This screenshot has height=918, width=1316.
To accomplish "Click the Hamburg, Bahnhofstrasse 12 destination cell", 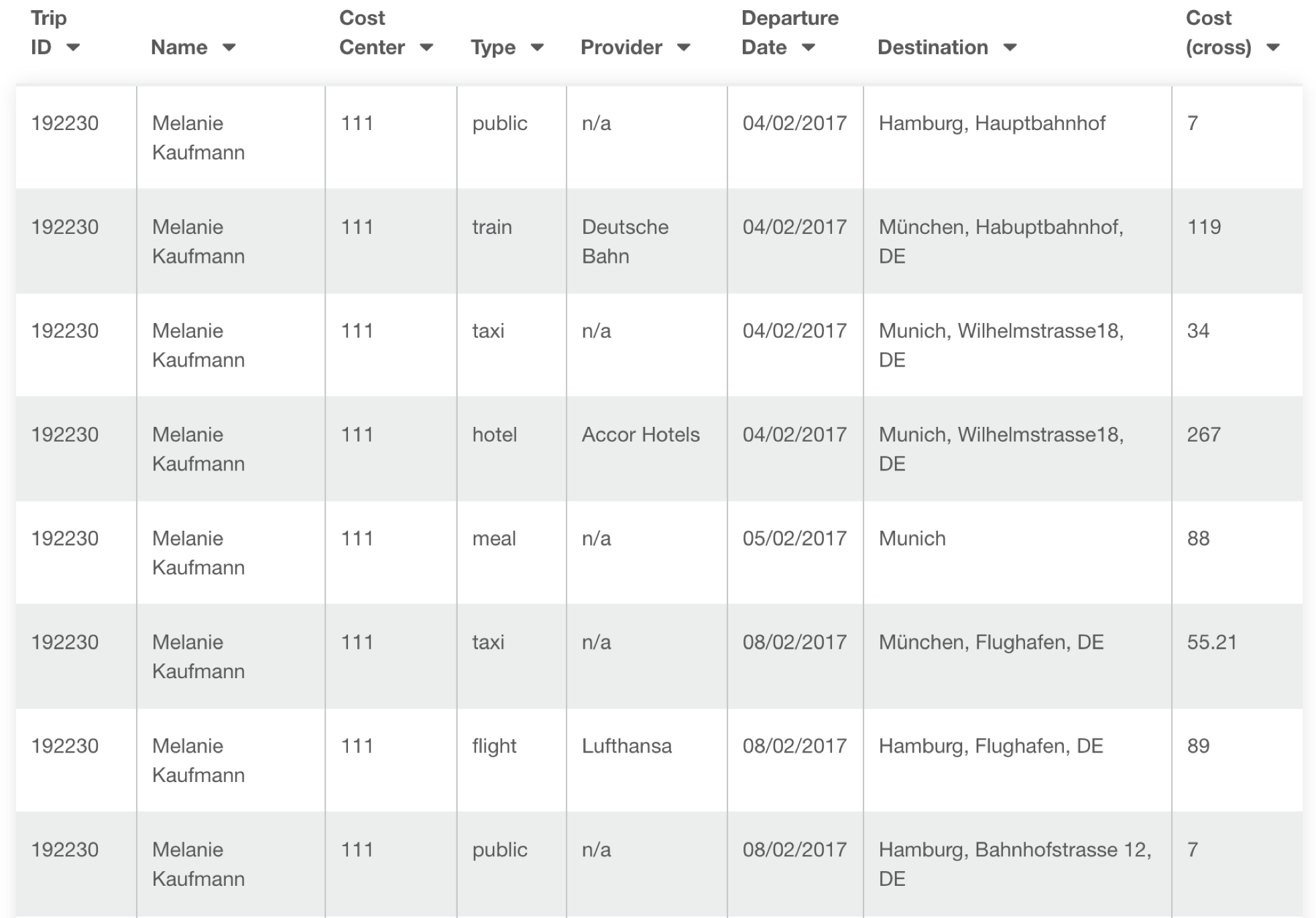I will [1018, 864].
